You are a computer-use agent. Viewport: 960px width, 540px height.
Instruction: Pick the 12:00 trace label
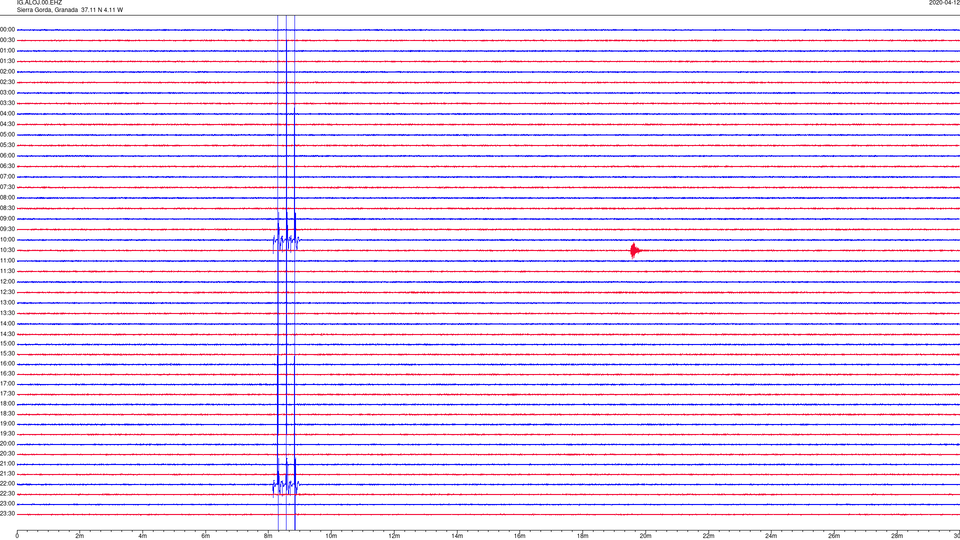tap(7, 282)
